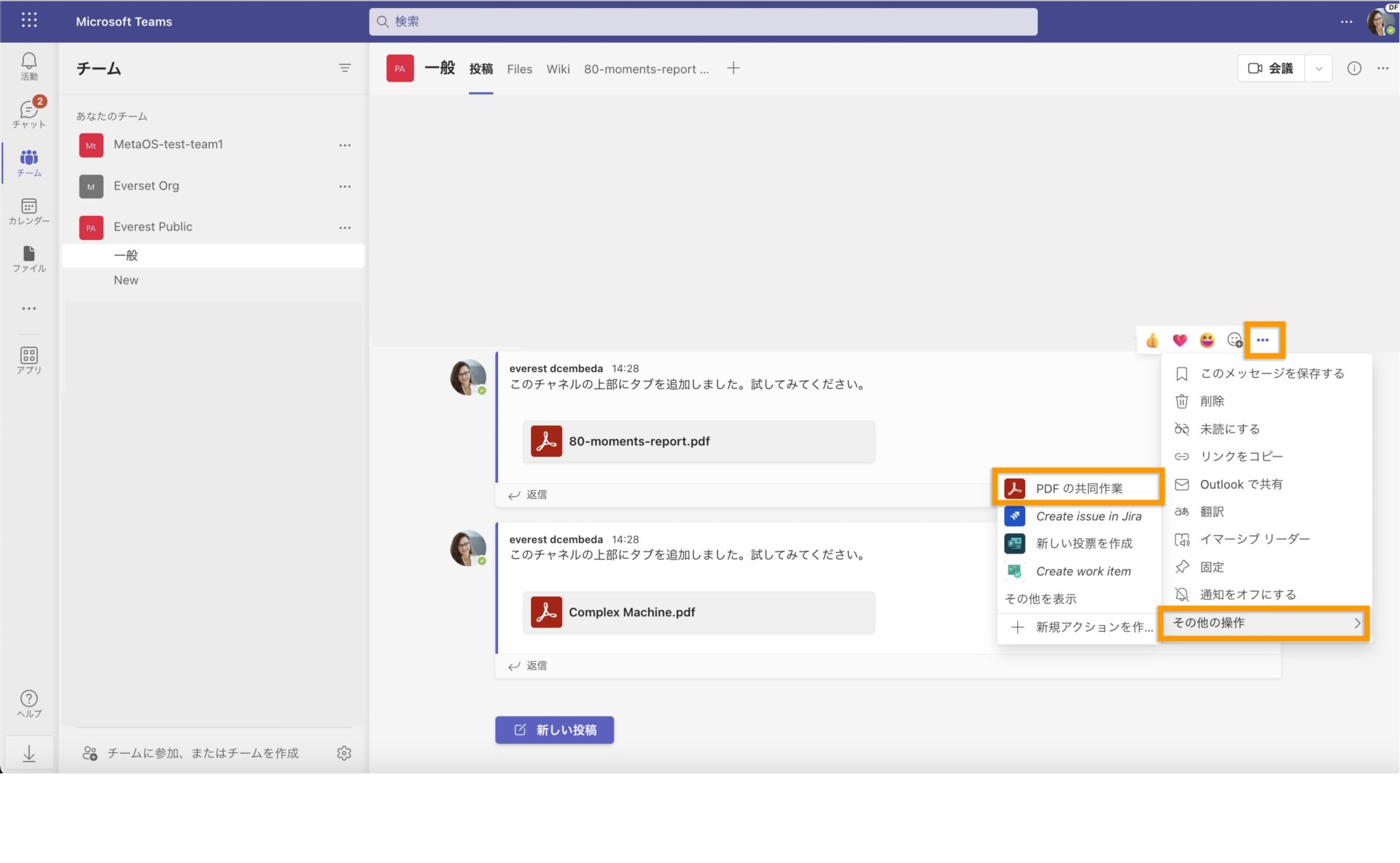Open the Activity (活動) feed

[29, 66]
